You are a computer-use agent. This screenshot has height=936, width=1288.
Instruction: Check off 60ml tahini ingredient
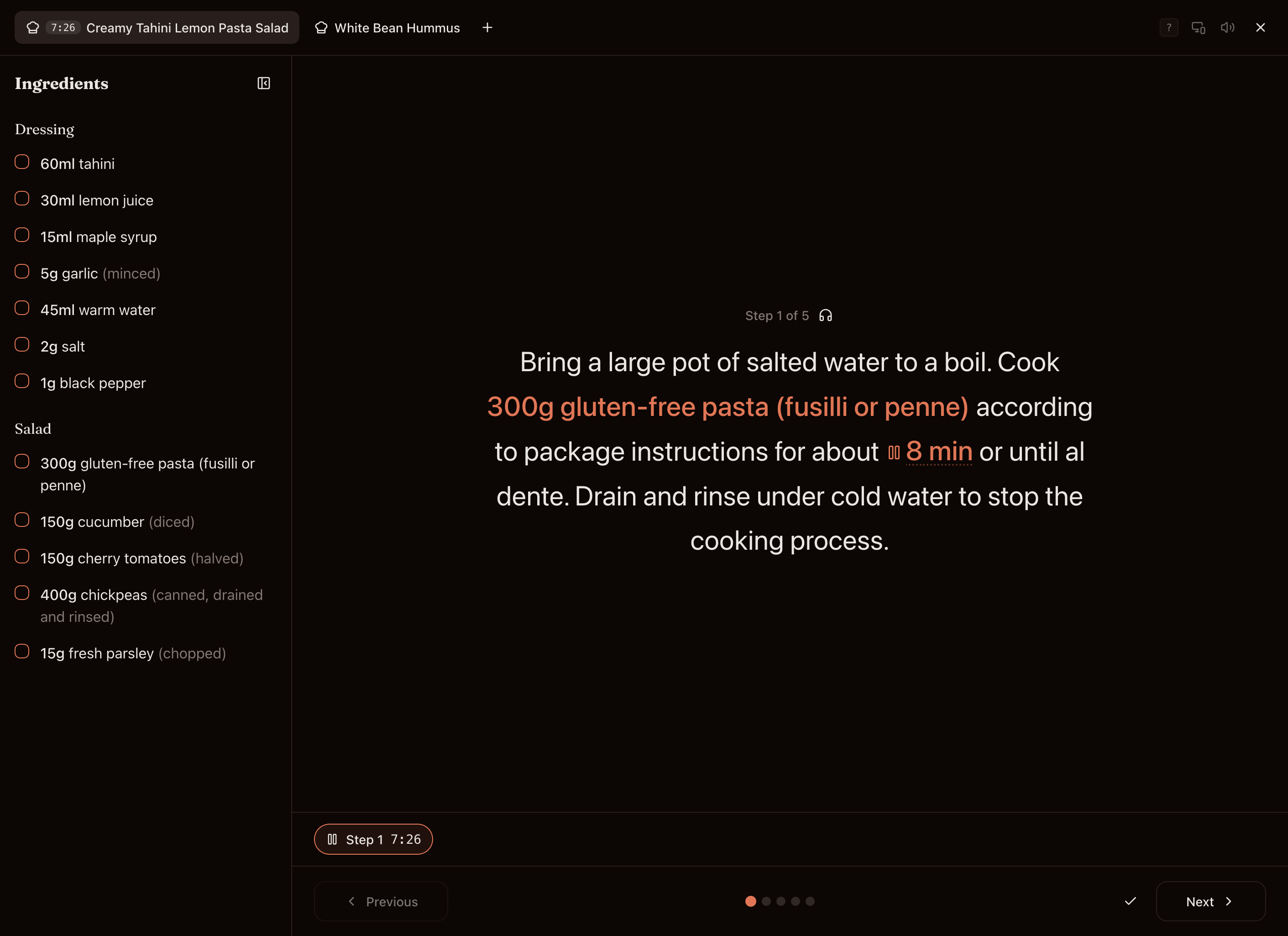[22, 162]
